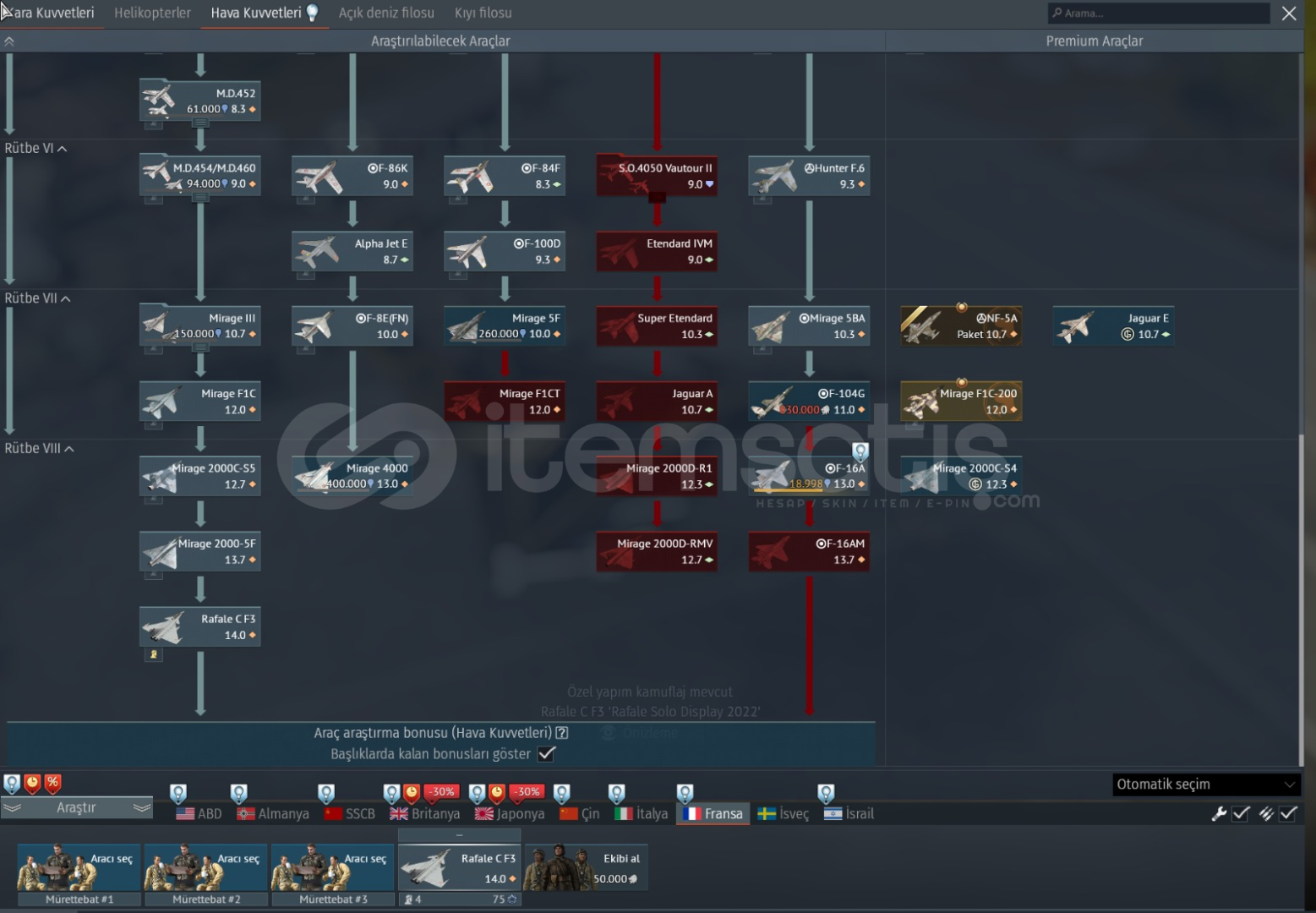Screen dimensions: 1316x913
Task: Click the vertical scrollbar of the research tree
Action: pos(1302,600)
